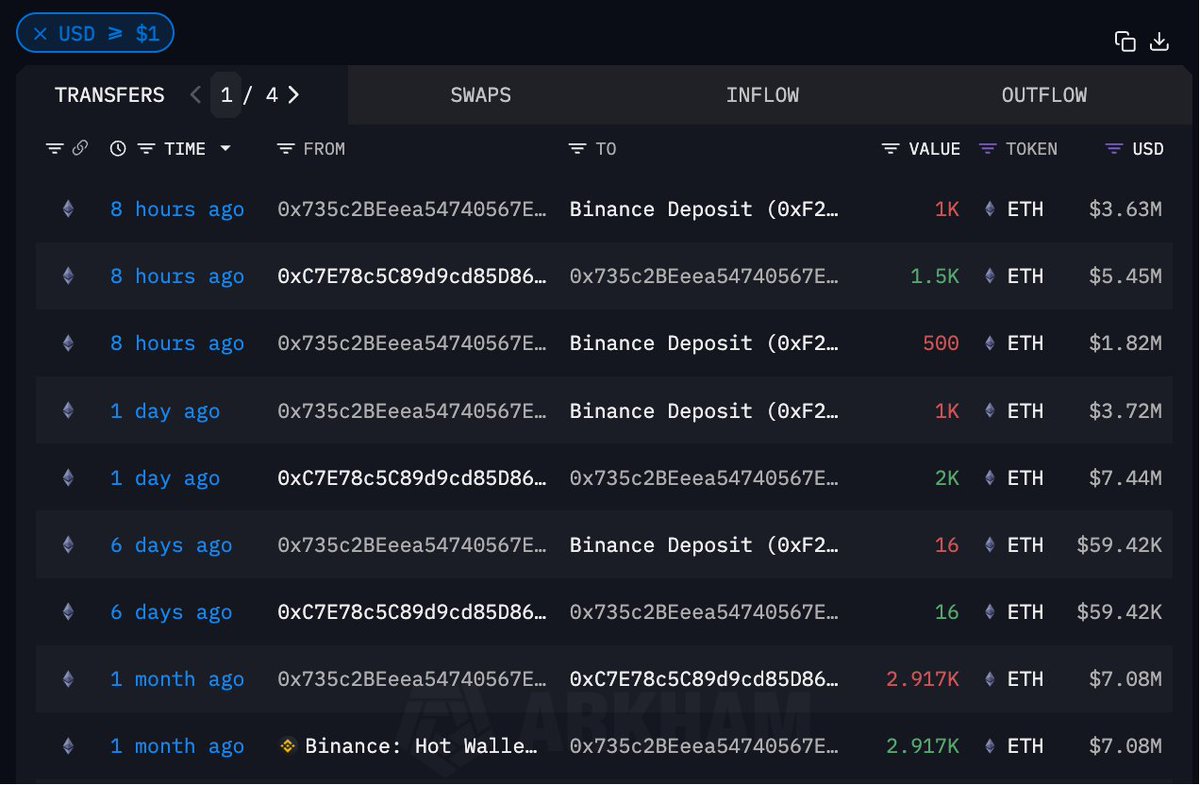Click the 1.5K value cell
Image resolution: width=1200 pixels, height=785 pixels.
[x=935, y=276]
